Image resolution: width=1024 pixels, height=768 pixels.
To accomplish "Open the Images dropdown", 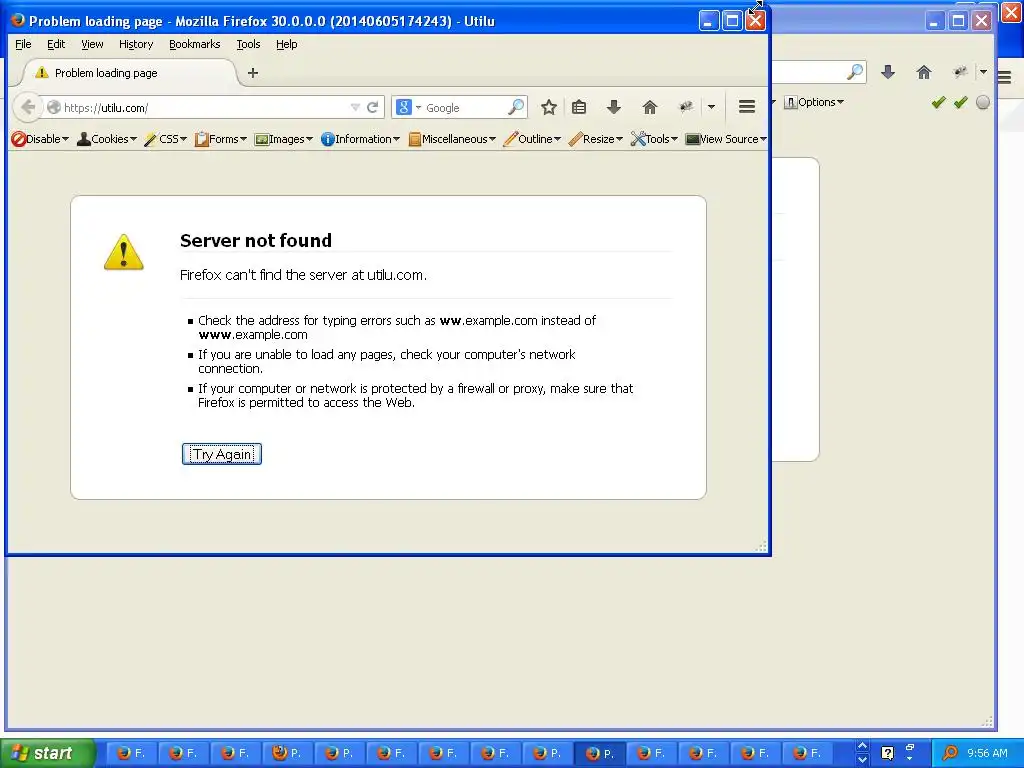I will (x=283, y=139).
